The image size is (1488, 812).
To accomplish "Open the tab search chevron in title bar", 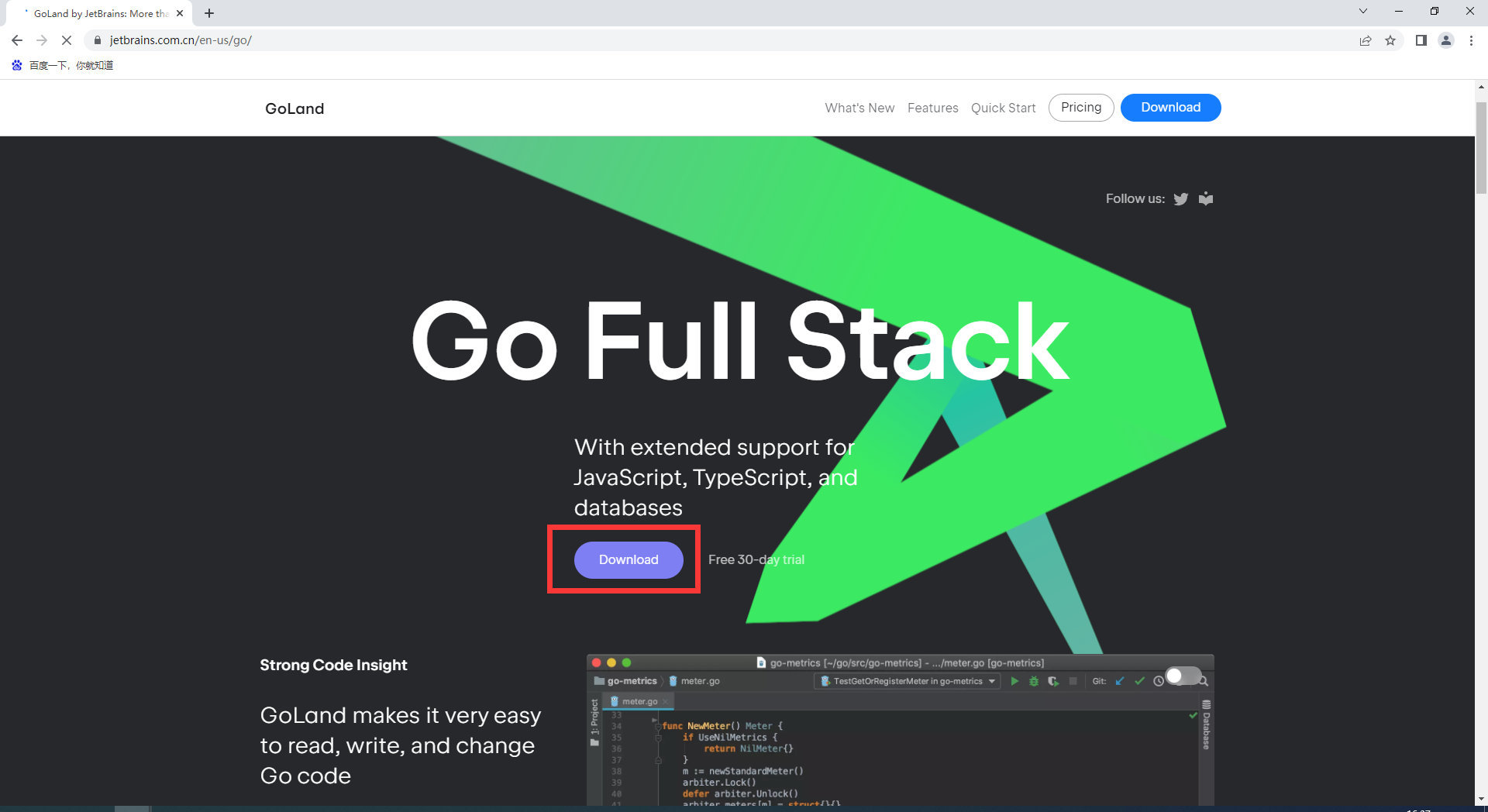I will coord(1363,11).
